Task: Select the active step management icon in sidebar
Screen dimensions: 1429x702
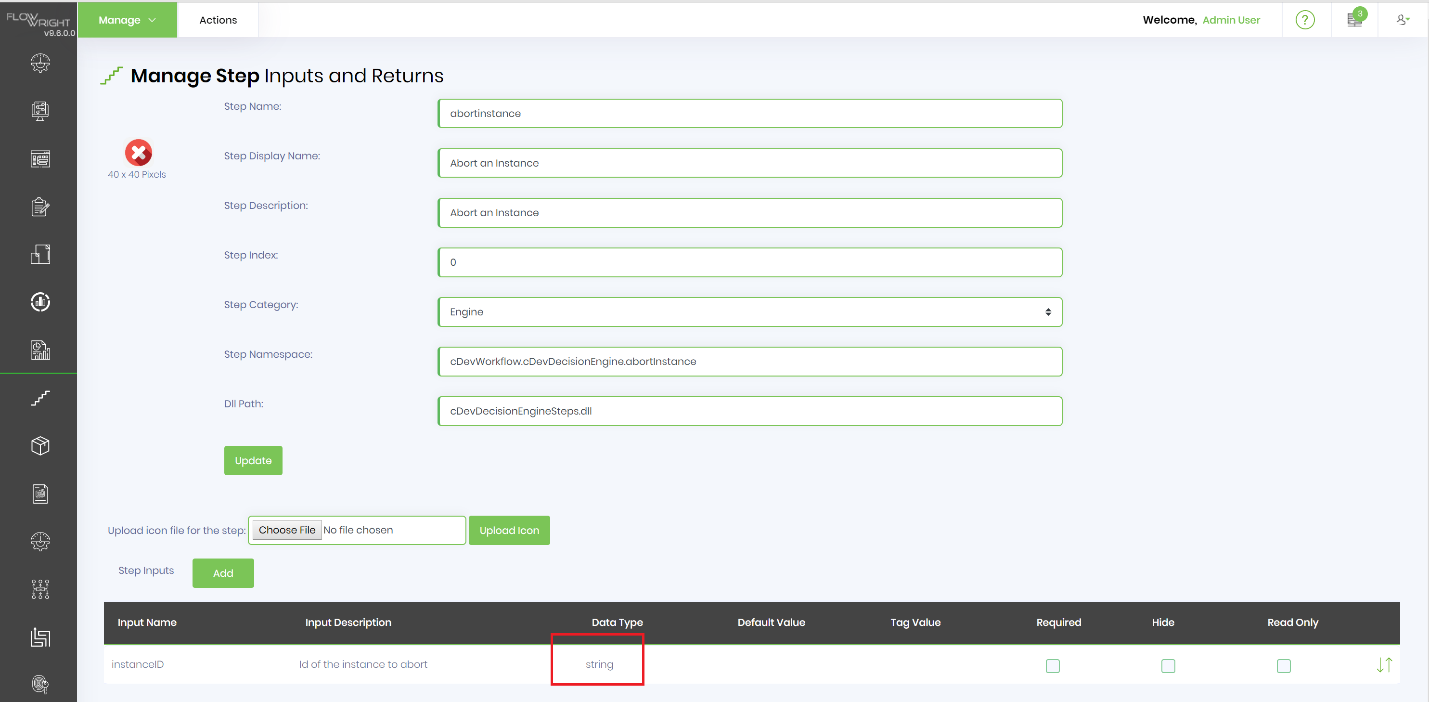Action: 39,397
